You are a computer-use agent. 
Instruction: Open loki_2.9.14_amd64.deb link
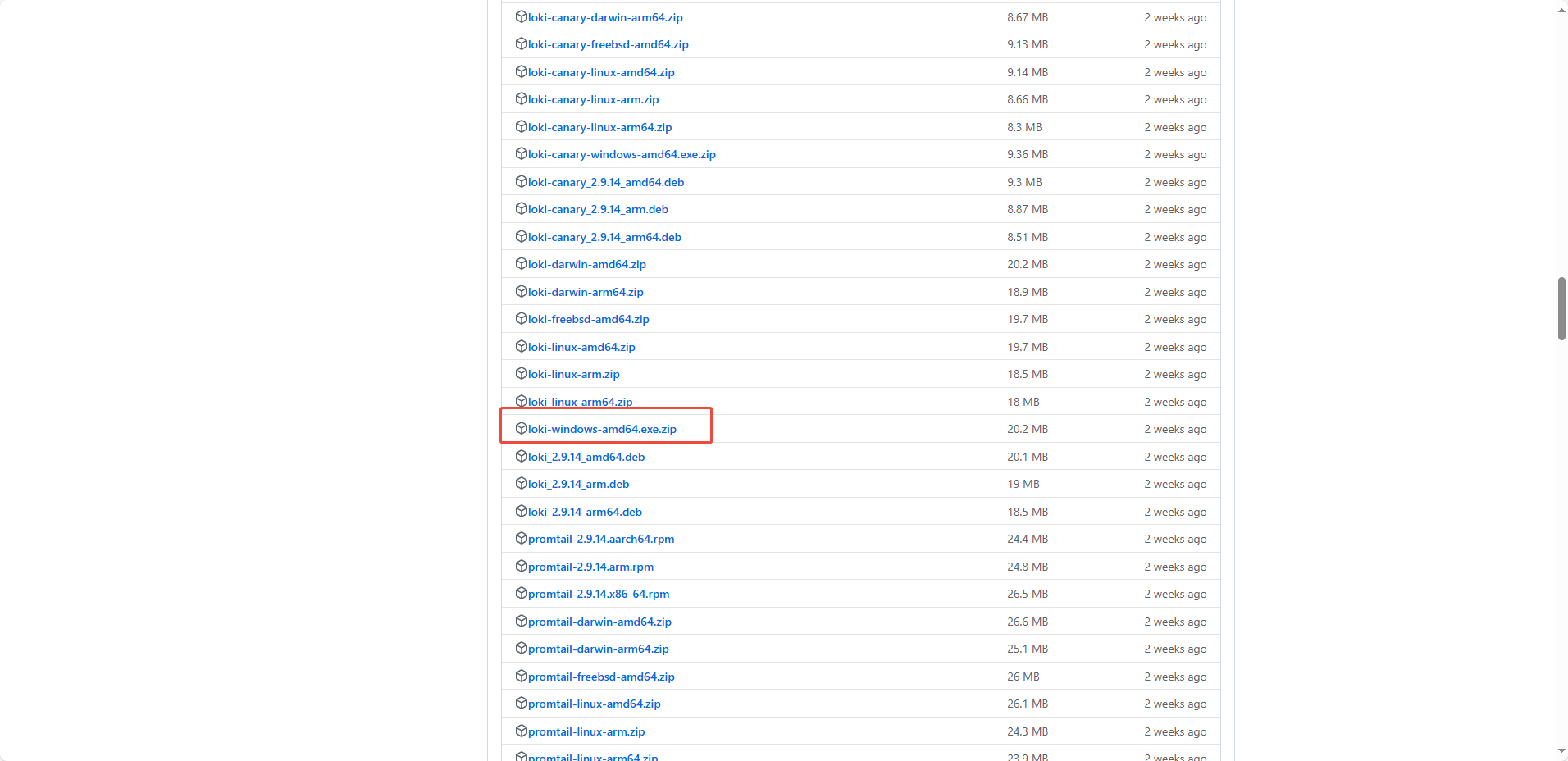click(x=586, y=457)
